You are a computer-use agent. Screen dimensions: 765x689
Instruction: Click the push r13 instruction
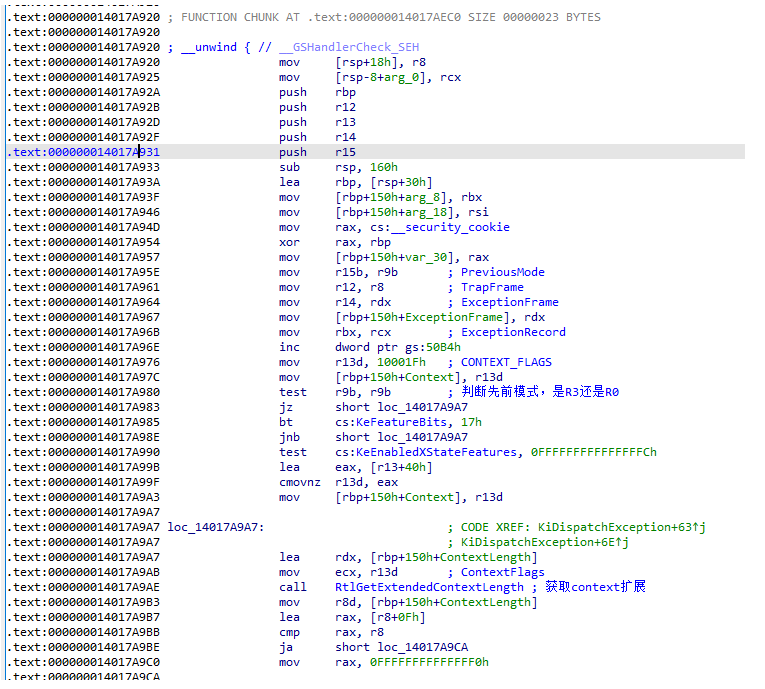click(317, 122)
